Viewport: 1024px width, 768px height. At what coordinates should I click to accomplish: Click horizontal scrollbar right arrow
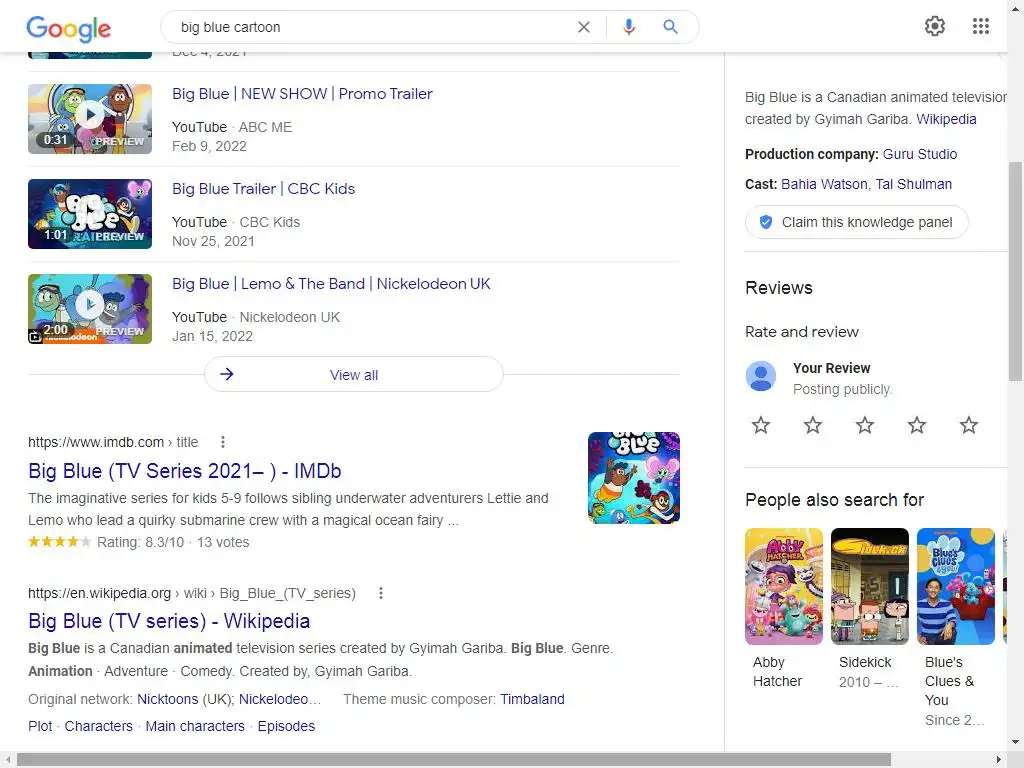tap(999, 760)
